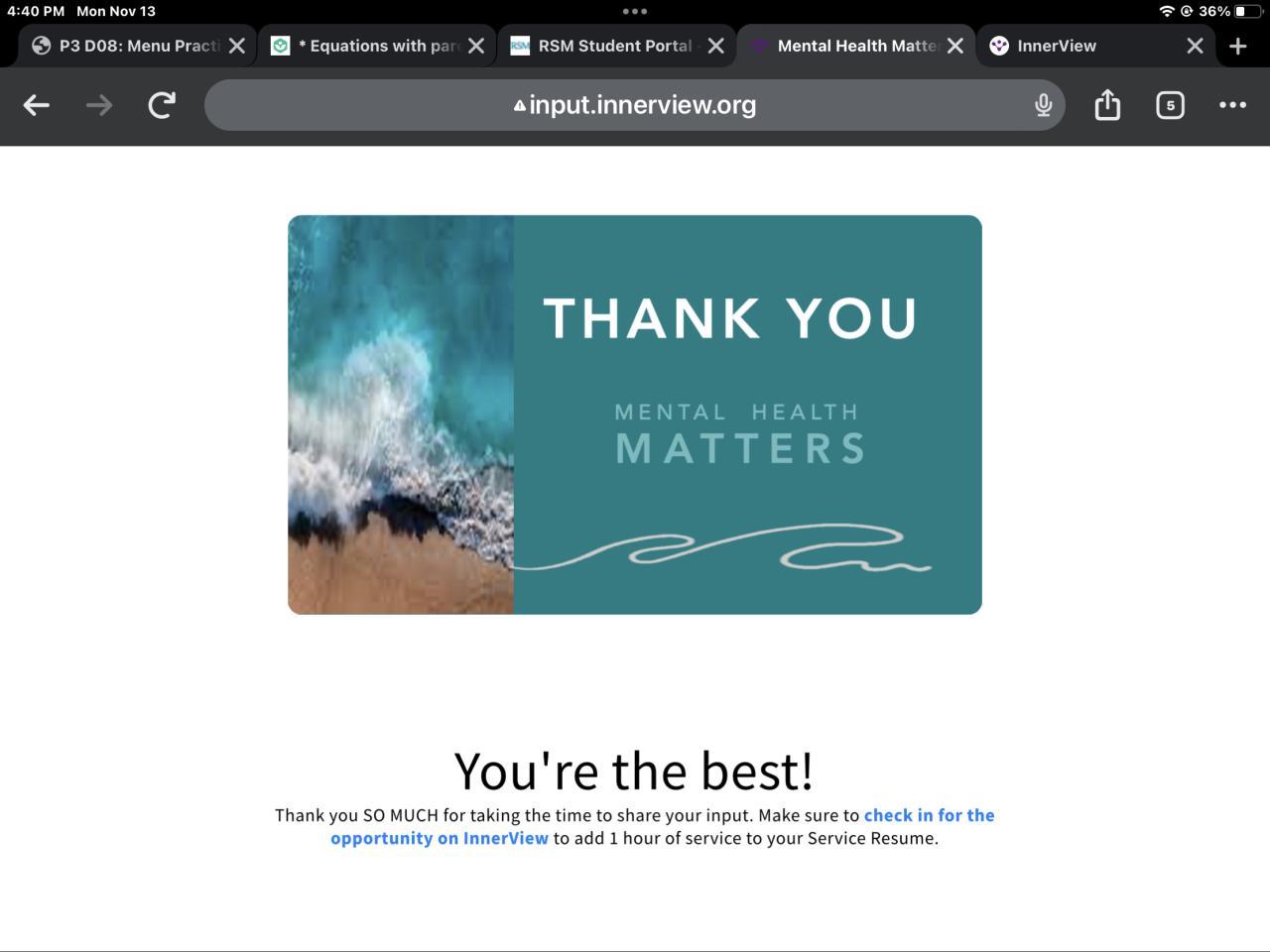Screen dimensions: 1270x952
Task: Tap the Wi-Fi status icon
Action: click(x=1167, y=11)
